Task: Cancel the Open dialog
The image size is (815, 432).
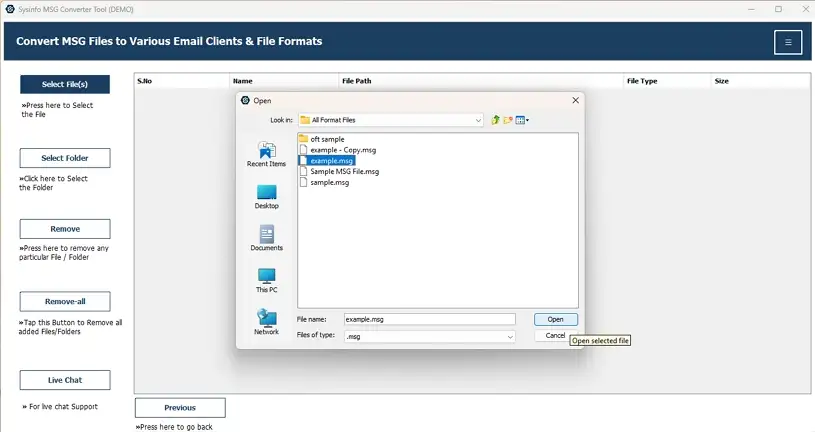Action: 555,335
